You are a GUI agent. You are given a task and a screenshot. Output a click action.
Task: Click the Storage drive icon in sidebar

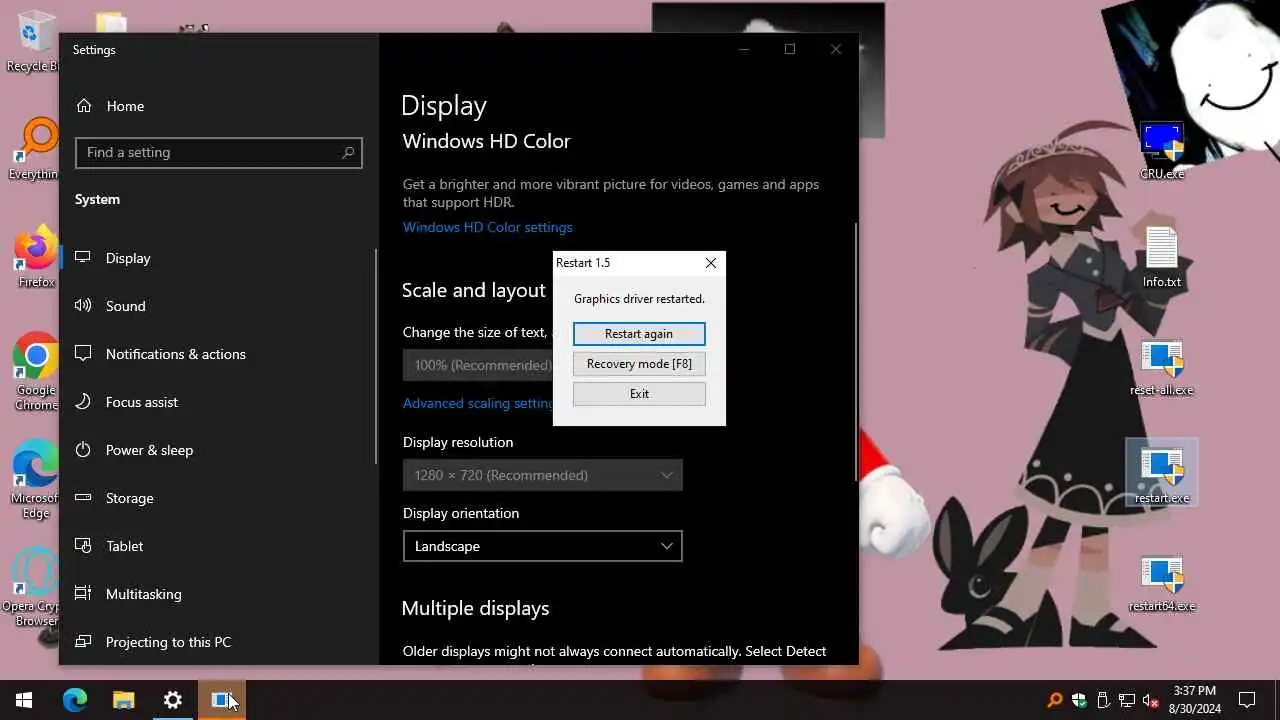[84, 498]
